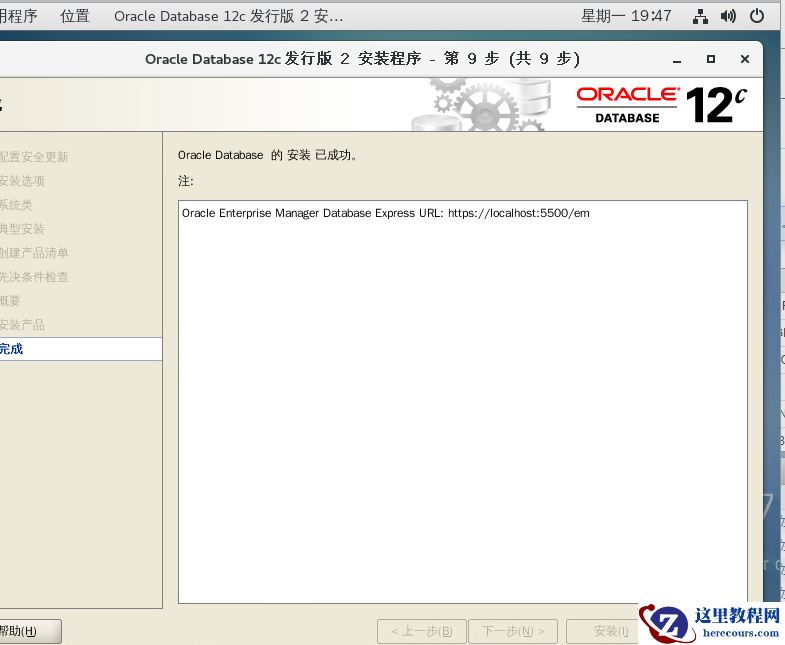Select the 先决条件检查 step
The width and height of the screenshot is (785, 645).
pyautogui.click(x=34, y=277)
